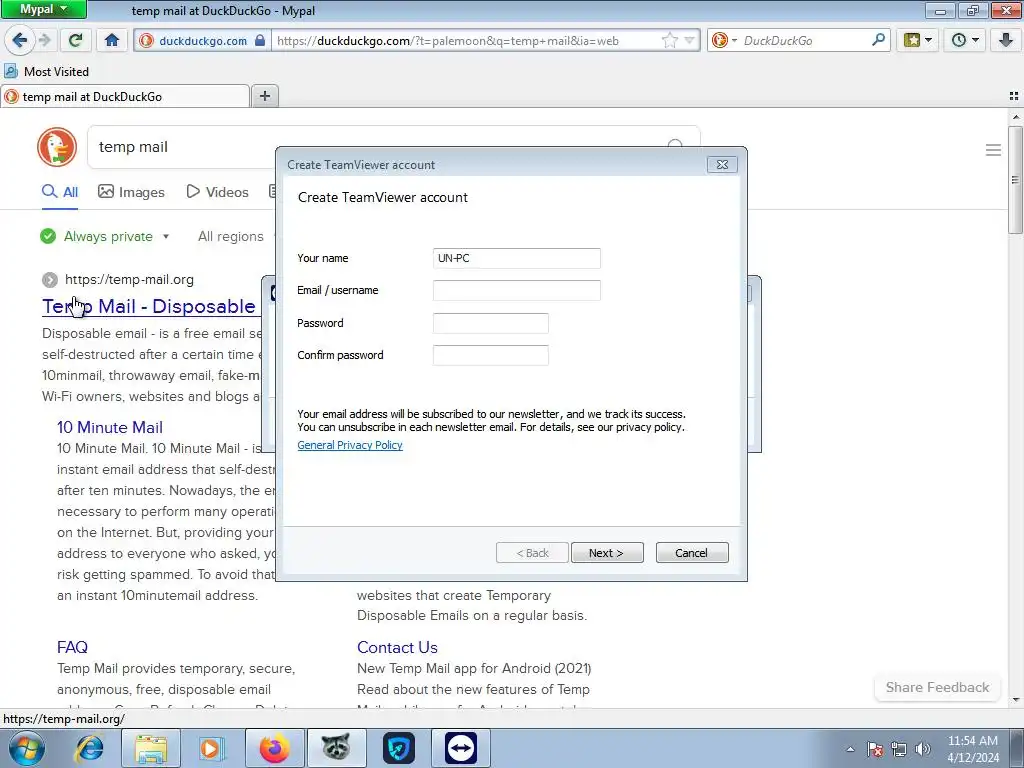1024x768 pixels.
Task: Open the All regions filter
Action: [231, 236]
